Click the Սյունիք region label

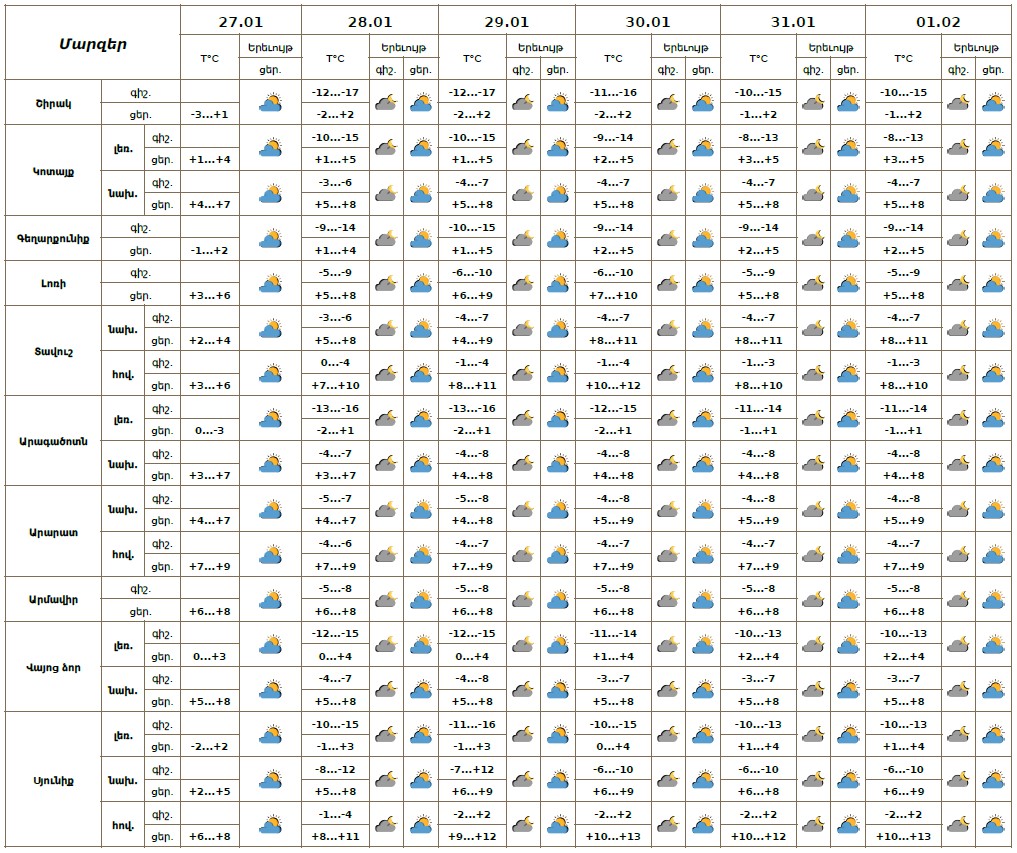(x=52, y=780)
